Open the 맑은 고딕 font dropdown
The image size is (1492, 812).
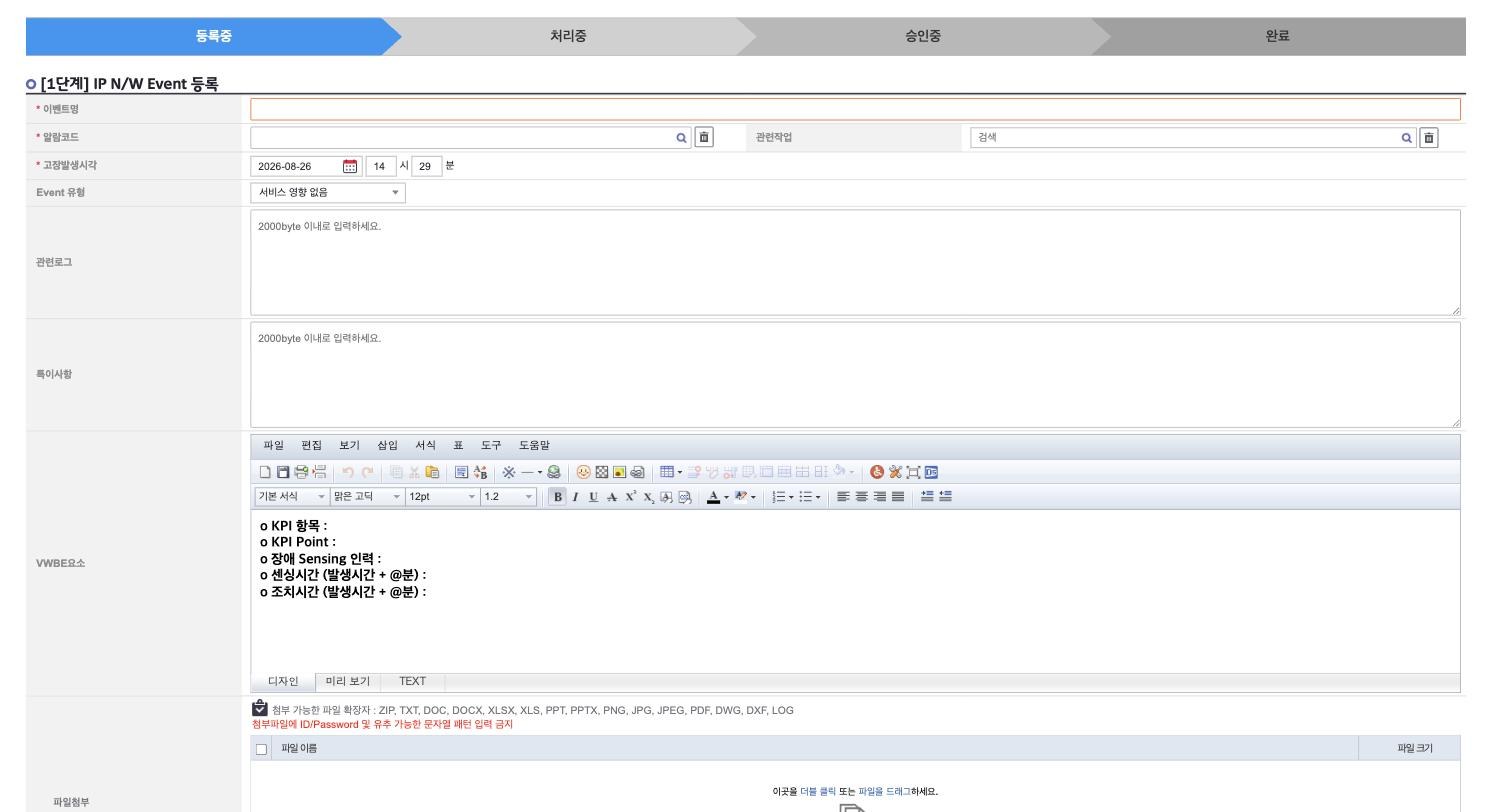[x=367, y=497]
